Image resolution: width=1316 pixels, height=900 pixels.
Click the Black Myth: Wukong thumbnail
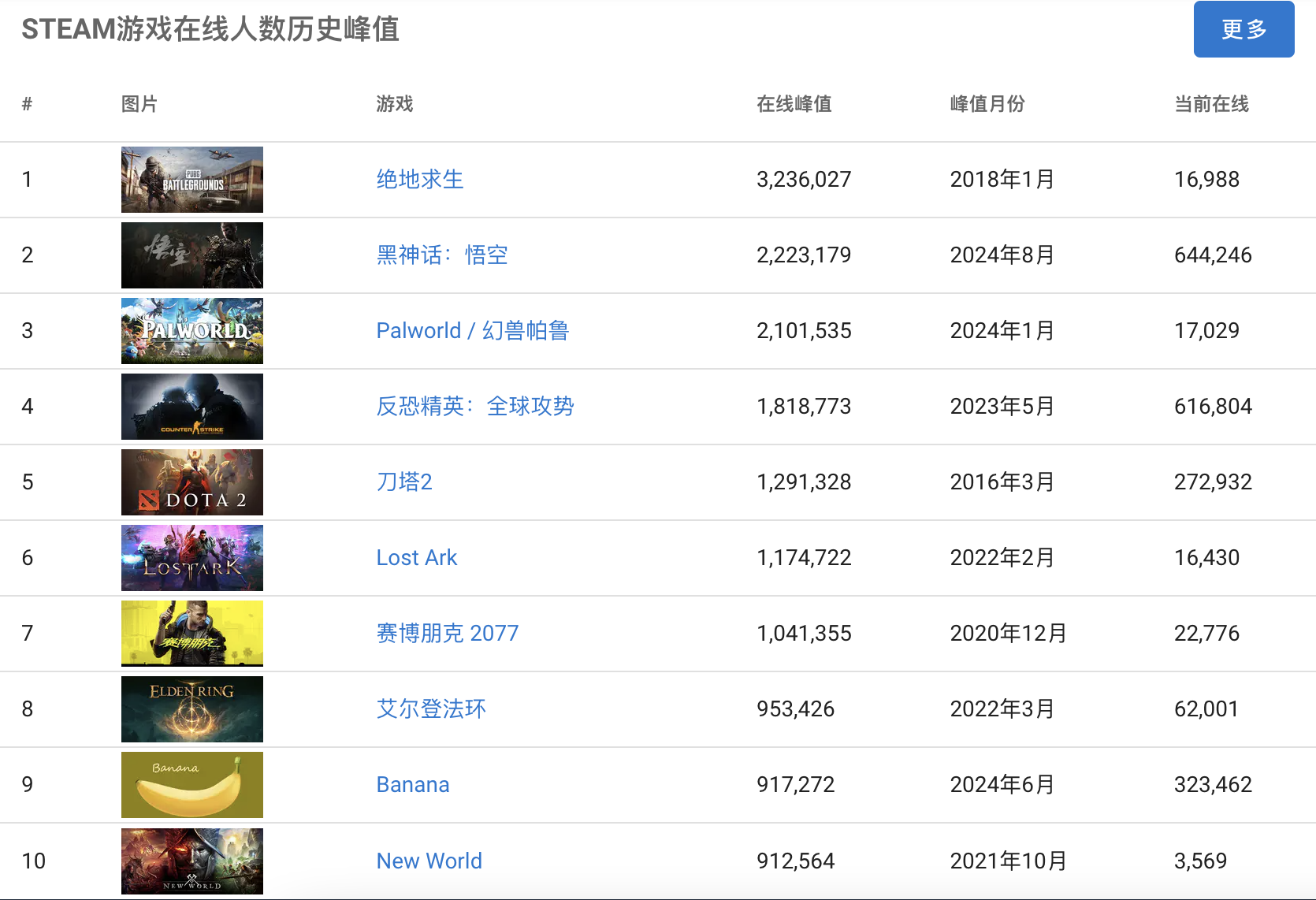191,255
